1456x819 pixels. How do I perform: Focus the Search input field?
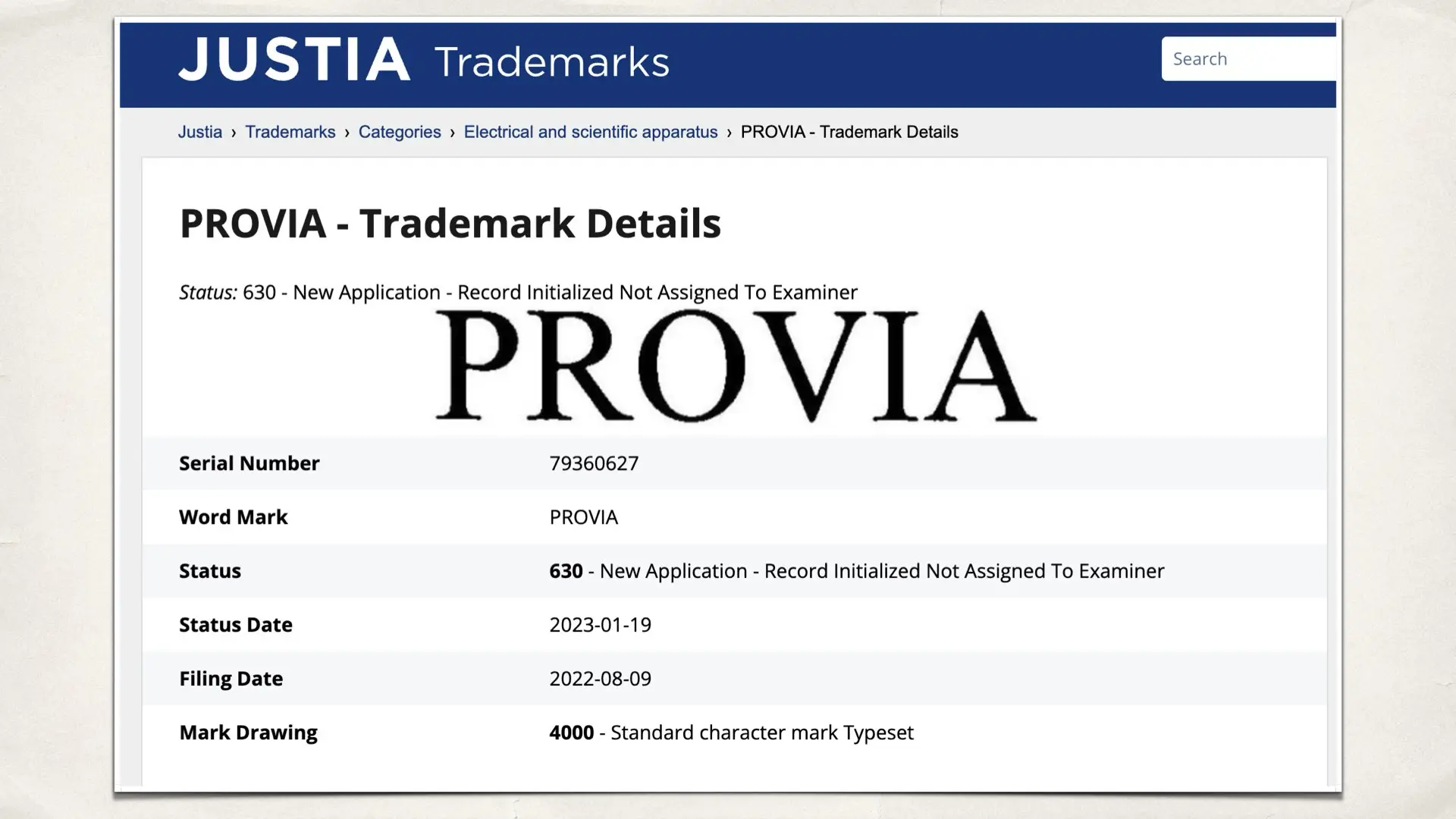pyautogui.click(x=1249, y=59)
